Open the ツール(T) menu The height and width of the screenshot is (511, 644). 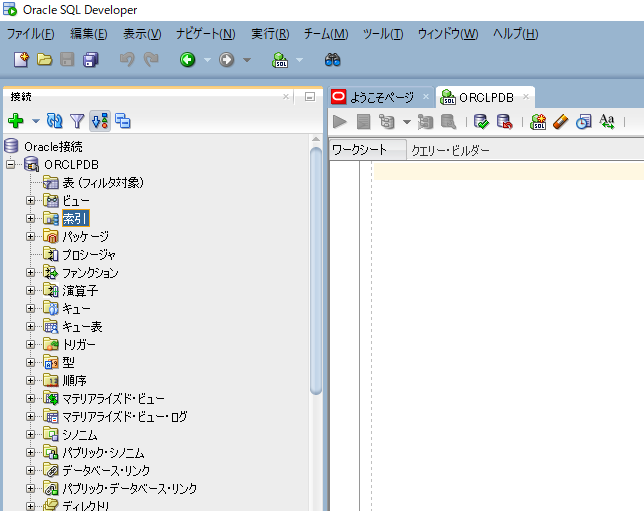(x=383, y=34)
